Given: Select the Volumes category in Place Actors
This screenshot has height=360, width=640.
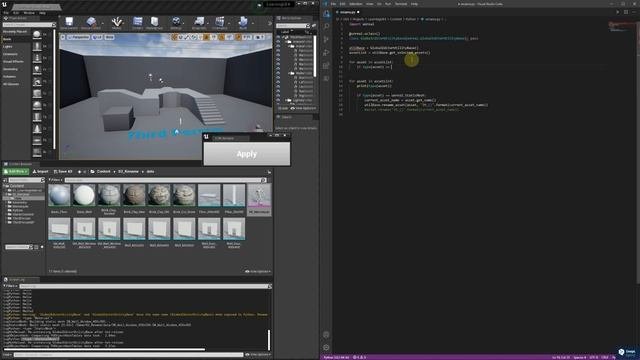Looking at the screenshot, I should [9, 77].
